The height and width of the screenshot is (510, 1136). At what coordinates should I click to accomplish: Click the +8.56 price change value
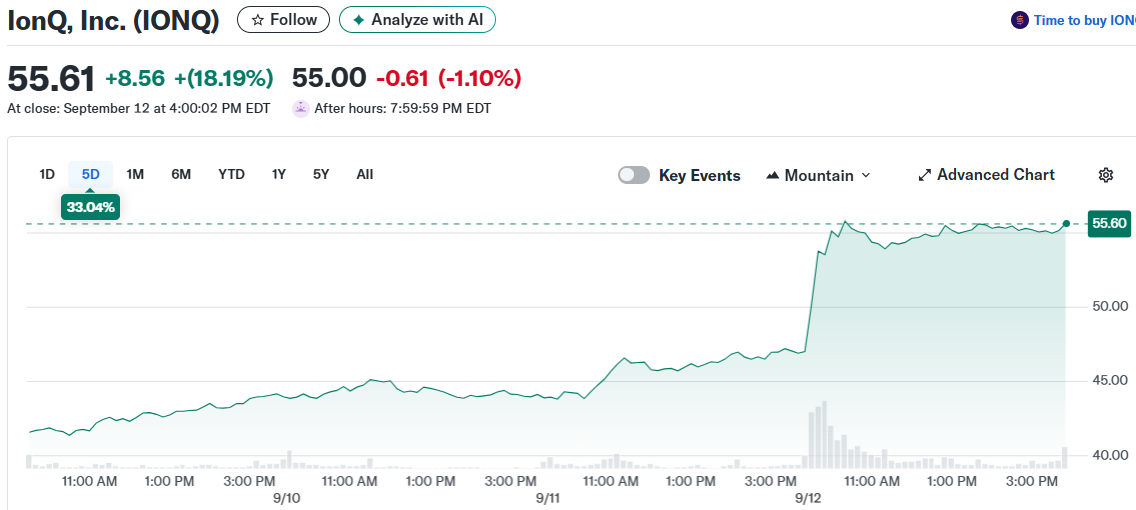click(135, 78)
